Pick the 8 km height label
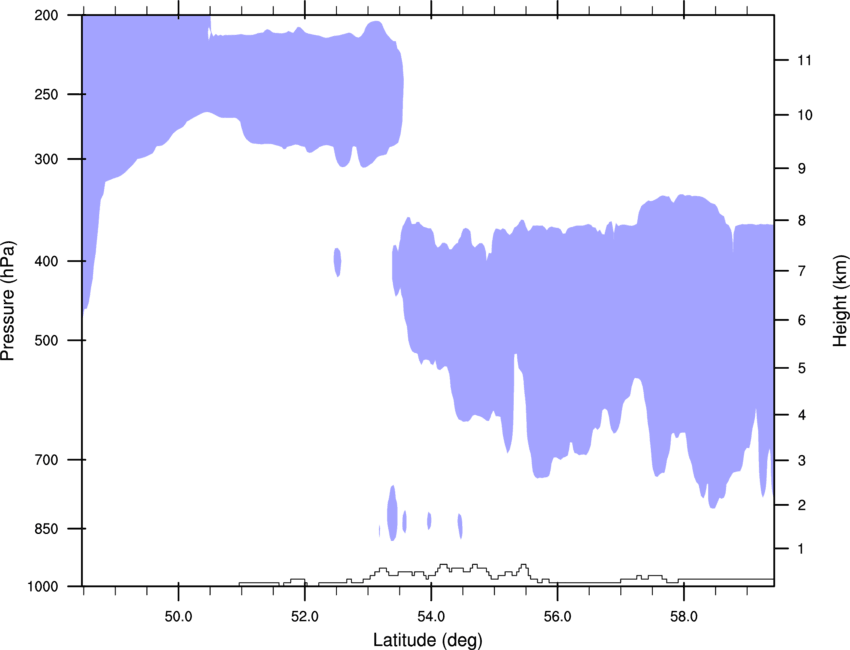850x650 pixels. click(802, 221)
